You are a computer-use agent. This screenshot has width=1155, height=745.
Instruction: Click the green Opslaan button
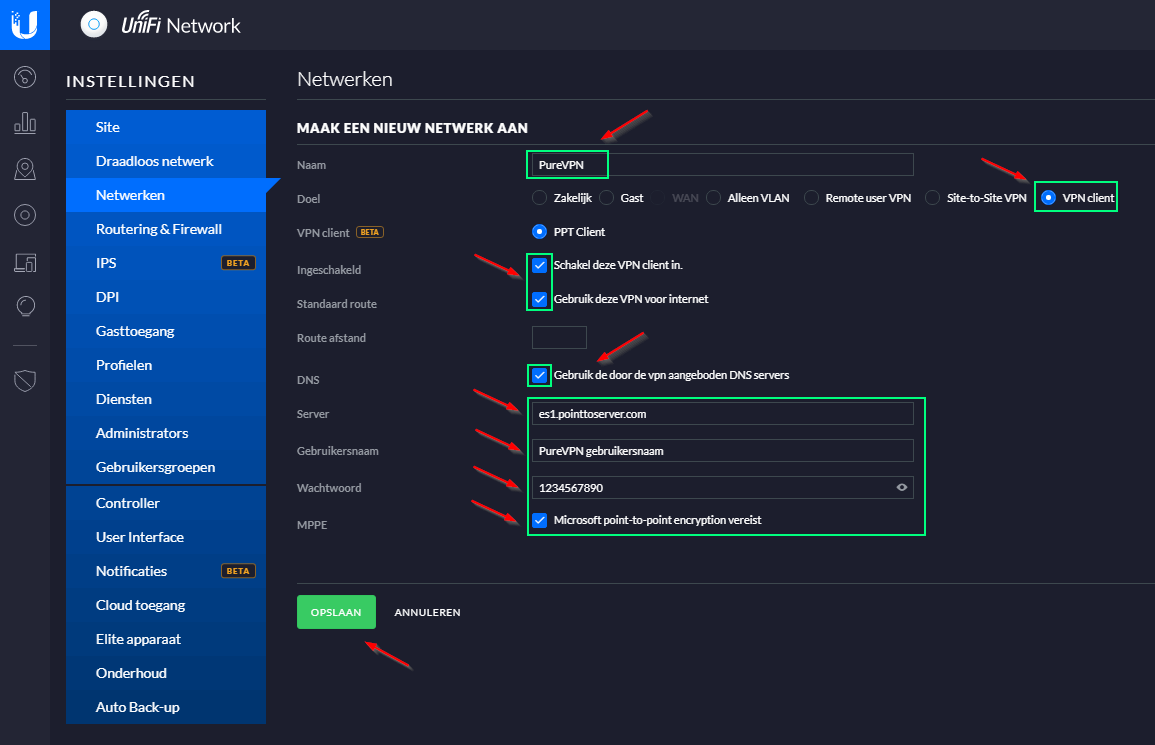pos(336,612)
